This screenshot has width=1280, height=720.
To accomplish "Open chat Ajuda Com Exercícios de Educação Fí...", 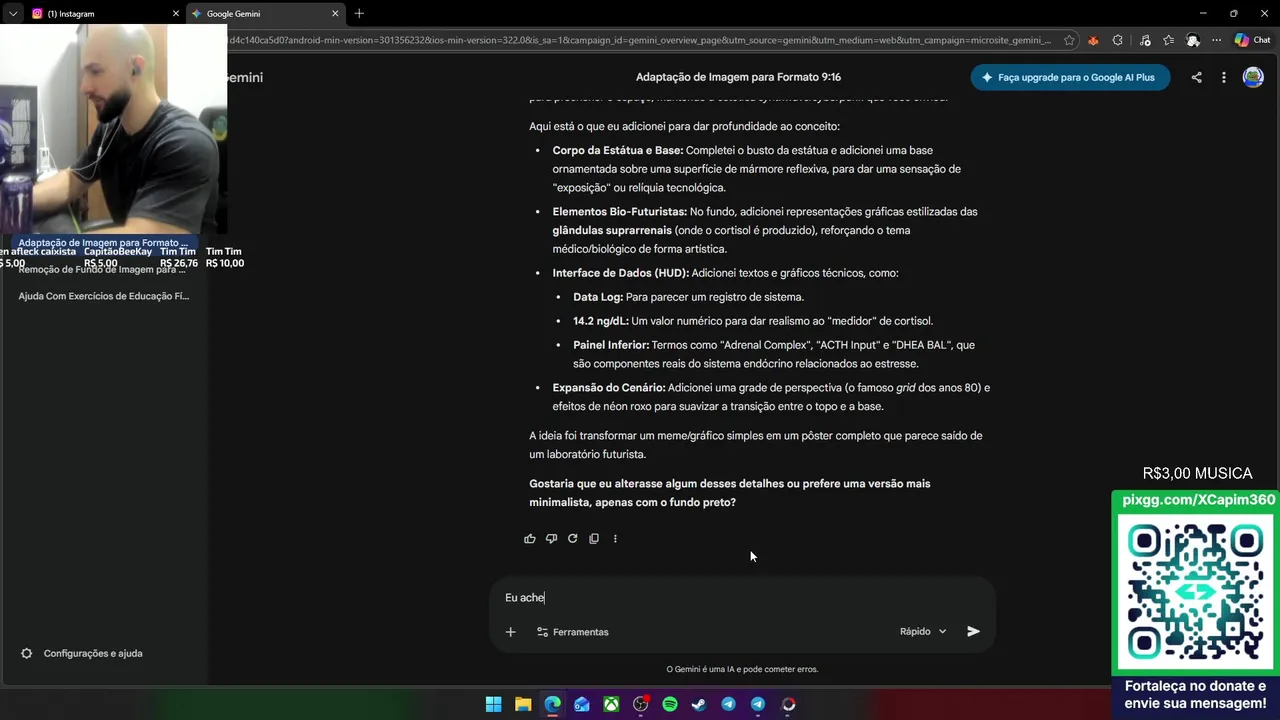I will pyautogui.click(x=103, y=296).
